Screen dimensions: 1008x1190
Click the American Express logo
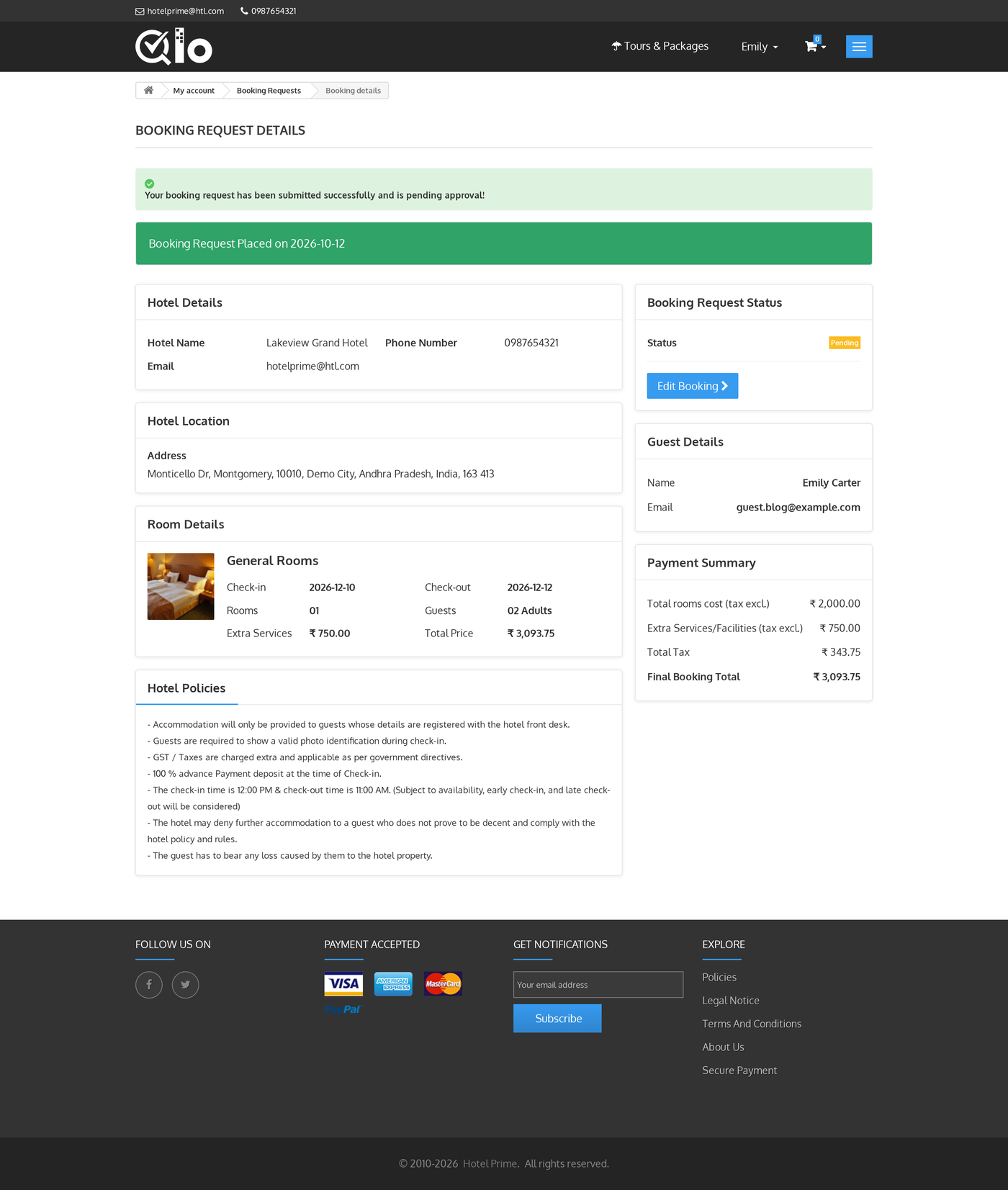click(393, 984)
